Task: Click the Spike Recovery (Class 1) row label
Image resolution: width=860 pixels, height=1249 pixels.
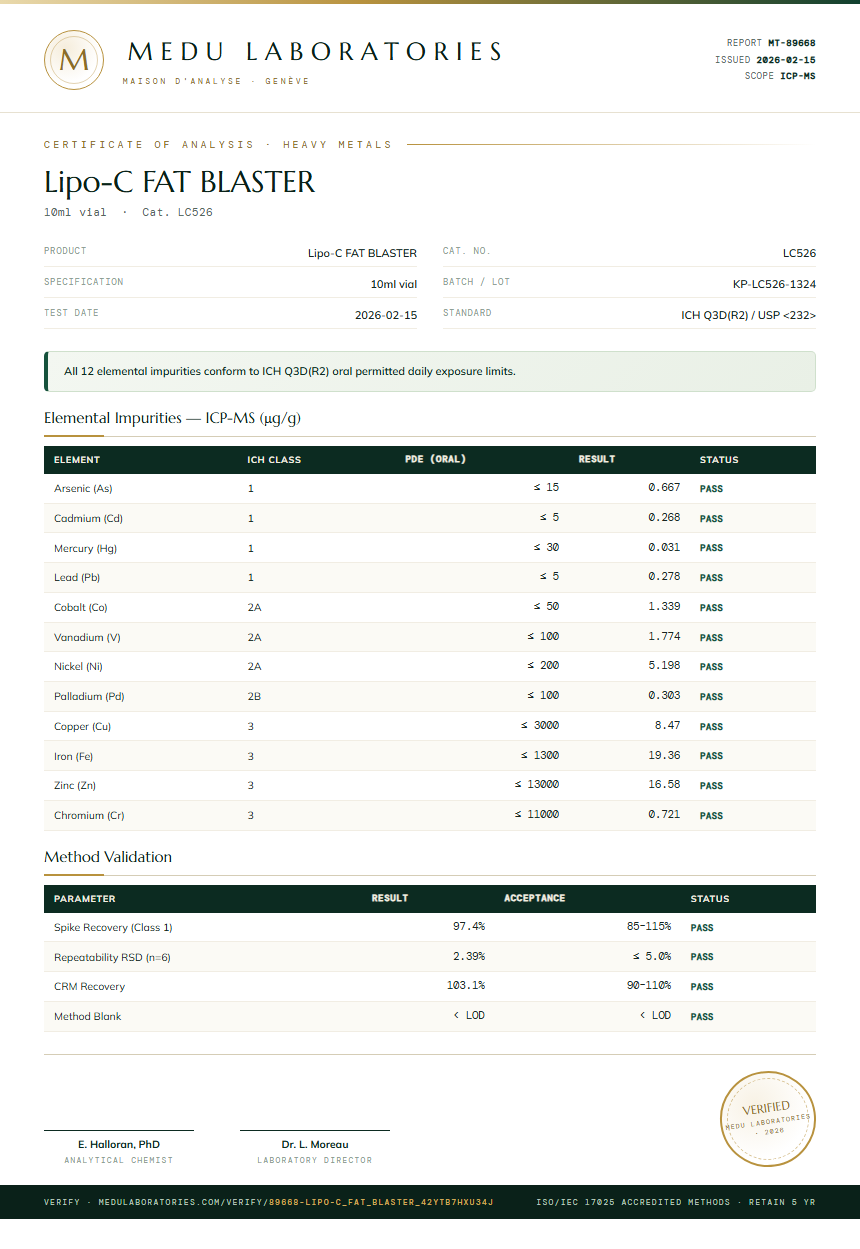Action: (x=113, y=928)
